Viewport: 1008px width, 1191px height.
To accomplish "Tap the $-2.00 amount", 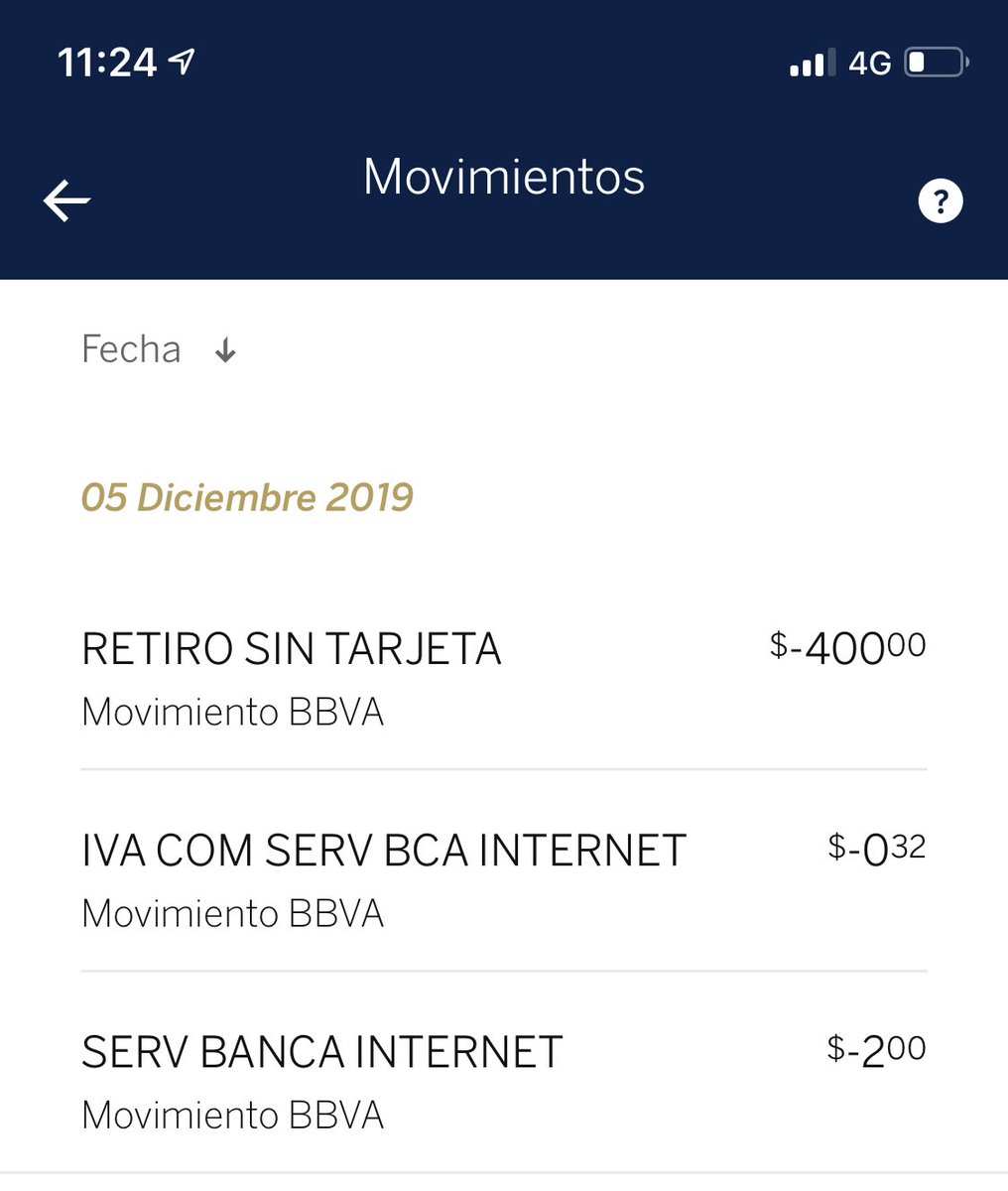I will (877, 1051).
